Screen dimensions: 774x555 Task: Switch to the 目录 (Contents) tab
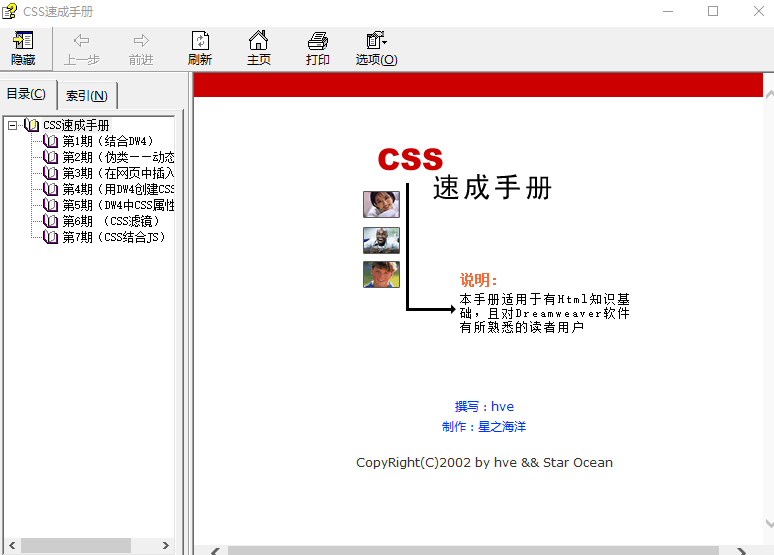tap(26, 94)
